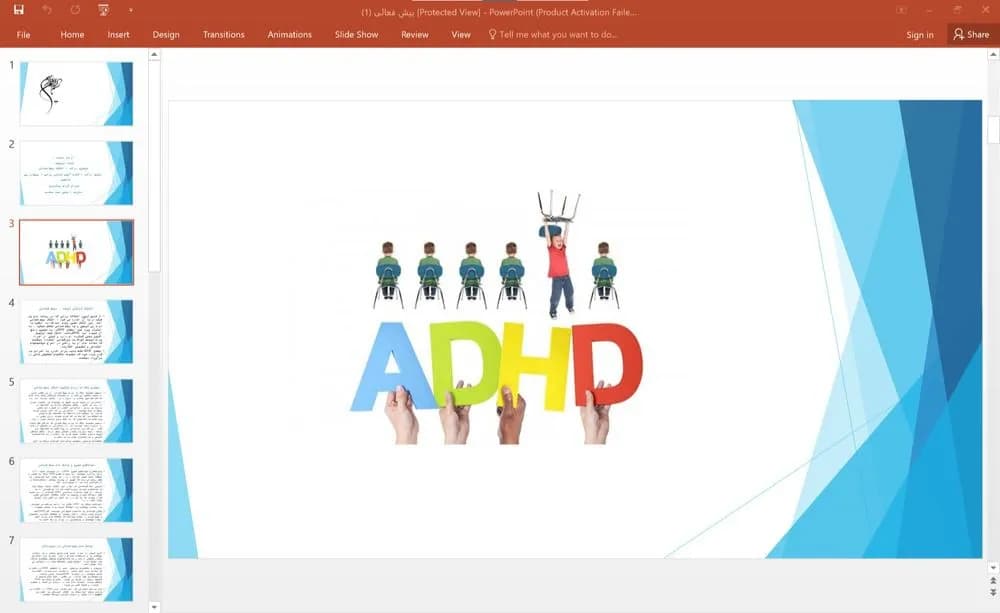Open Ribbon Display Options icon
Viewport: 1000px width, 613px height.
tap(901, 10)
